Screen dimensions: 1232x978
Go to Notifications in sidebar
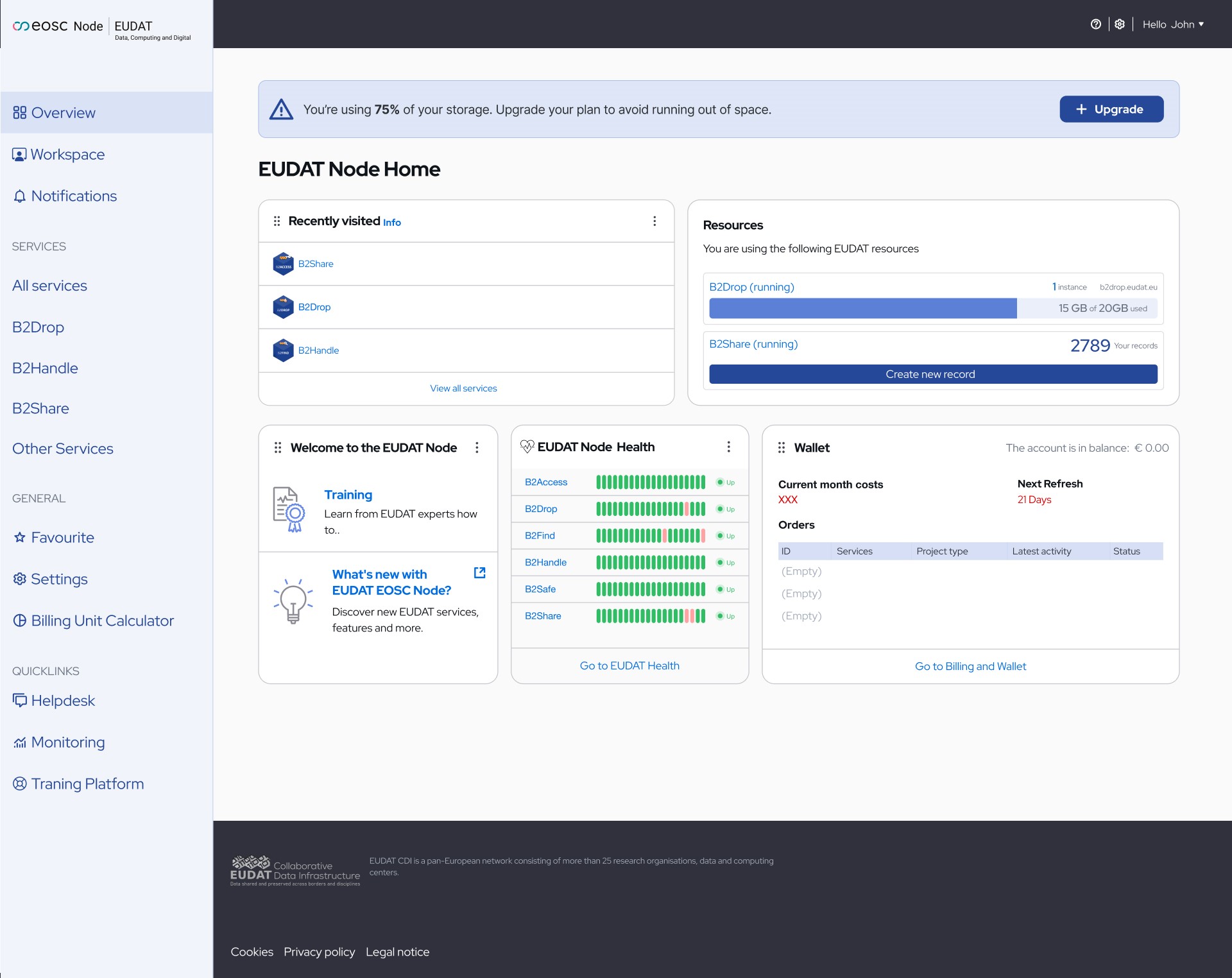pos(74,196)
